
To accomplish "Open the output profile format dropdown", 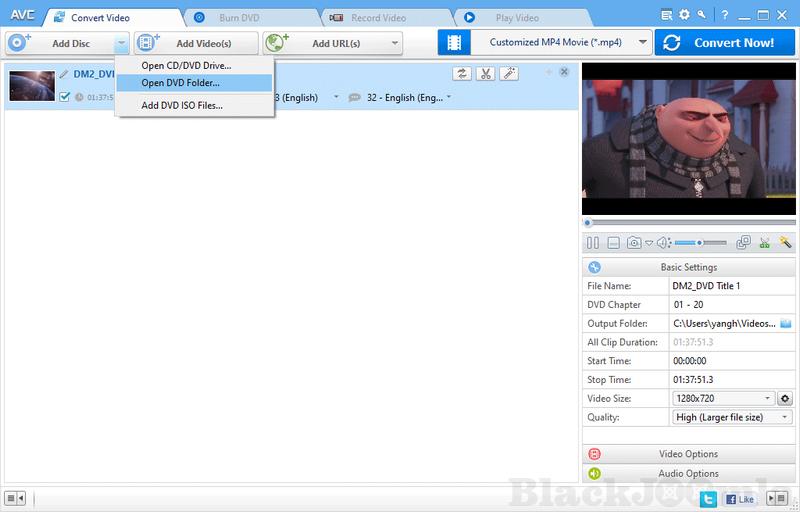I will pyautogui.click(x=544, y=43).
